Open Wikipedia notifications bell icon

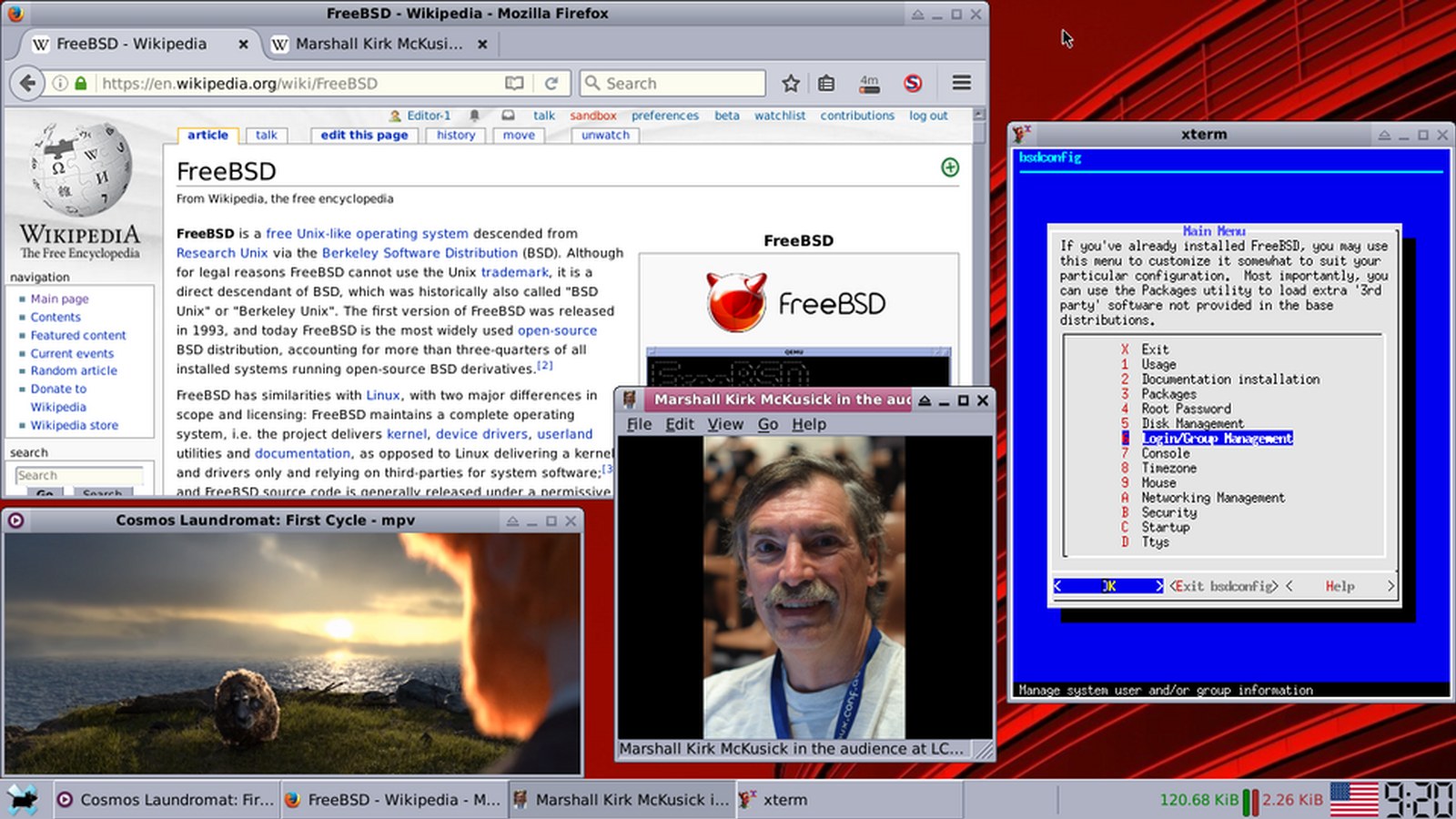coord(474,116)
